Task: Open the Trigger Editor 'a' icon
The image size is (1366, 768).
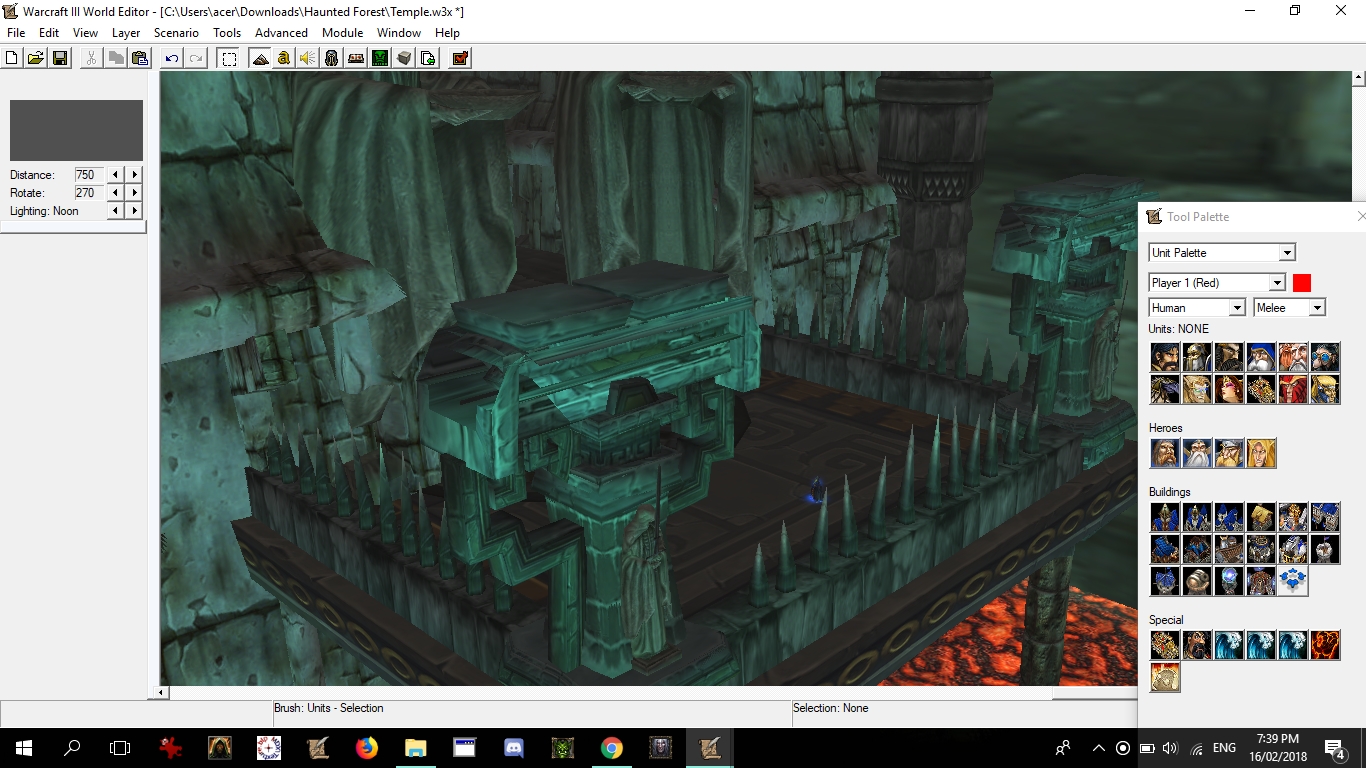Action: (x=284, y=58)
